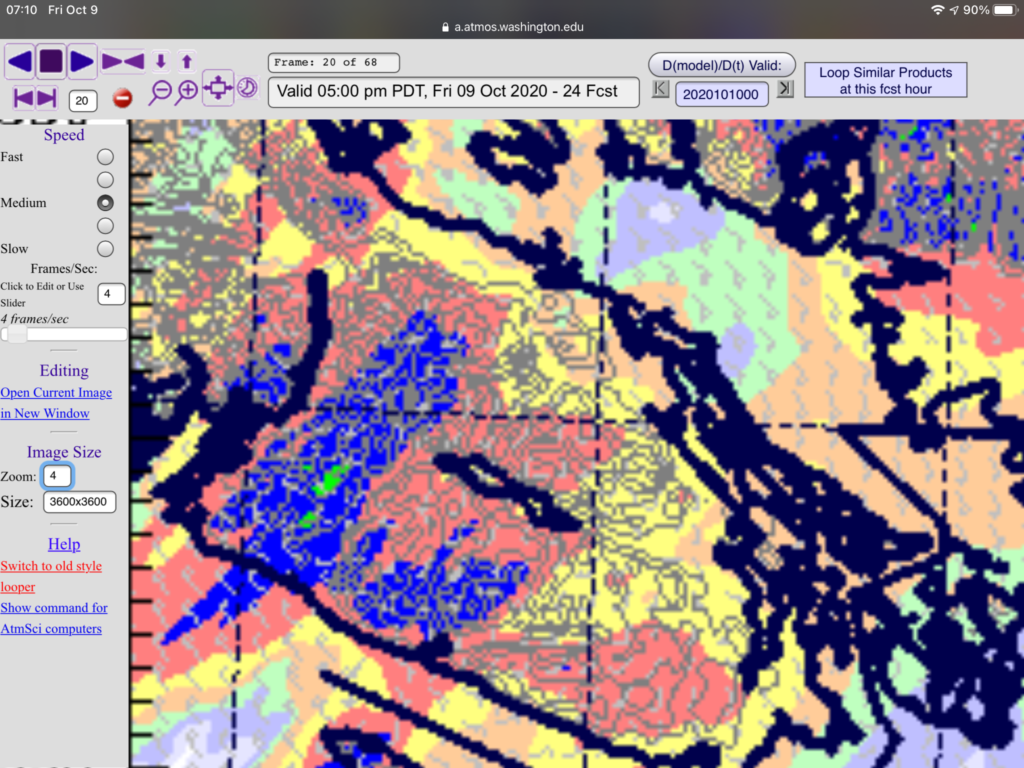Stop the animation loop
This screenshot has height=768, width=1024.
tap(51, 61)
